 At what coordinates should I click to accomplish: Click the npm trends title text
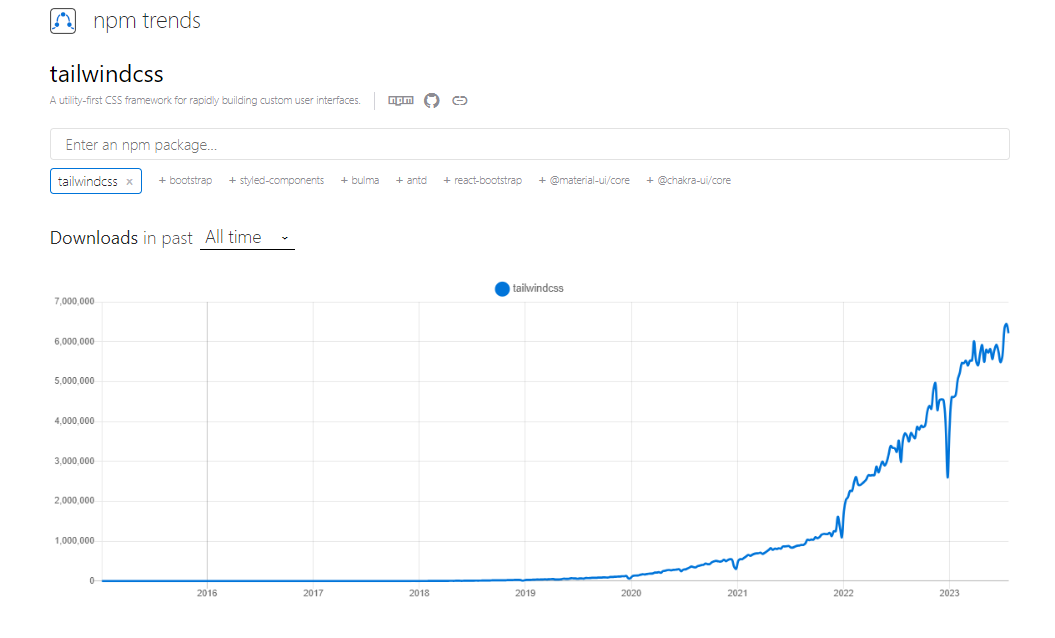point(147,21)
